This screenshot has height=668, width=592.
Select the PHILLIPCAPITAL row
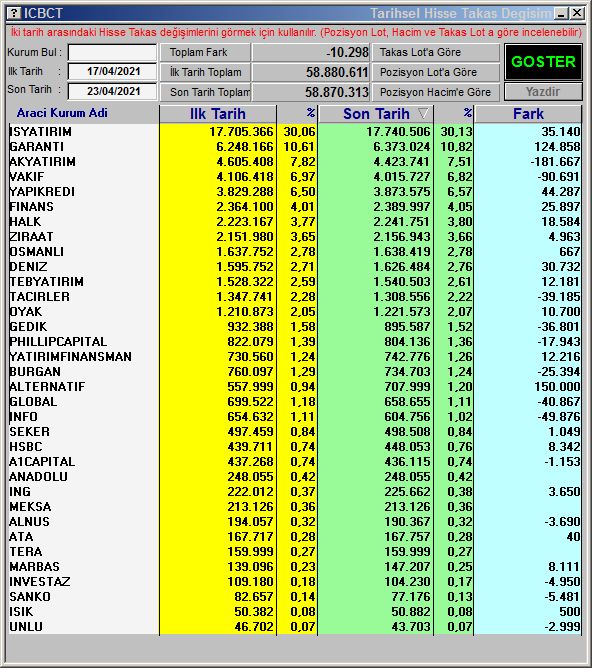pyautogui.click(x=295, y=342)
